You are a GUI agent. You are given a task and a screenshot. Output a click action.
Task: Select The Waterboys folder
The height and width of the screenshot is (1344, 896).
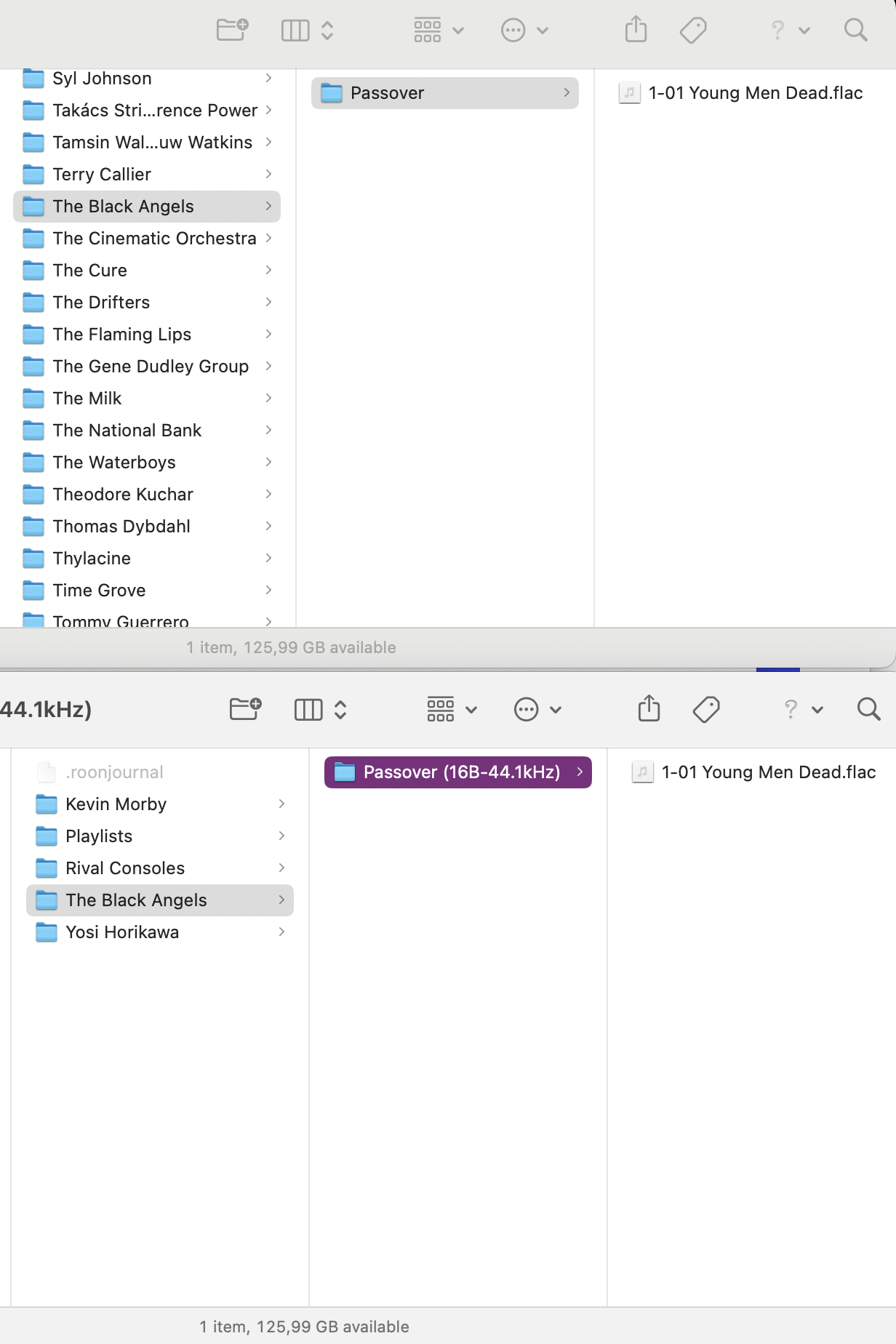point(147,463)
